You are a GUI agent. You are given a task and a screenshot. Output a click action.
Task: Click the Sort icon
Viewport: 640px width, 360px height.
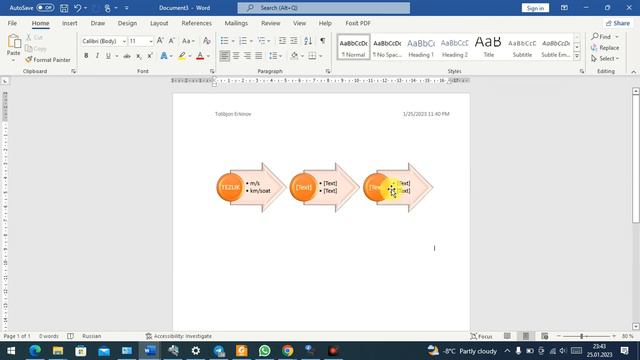tap(308, 41)
